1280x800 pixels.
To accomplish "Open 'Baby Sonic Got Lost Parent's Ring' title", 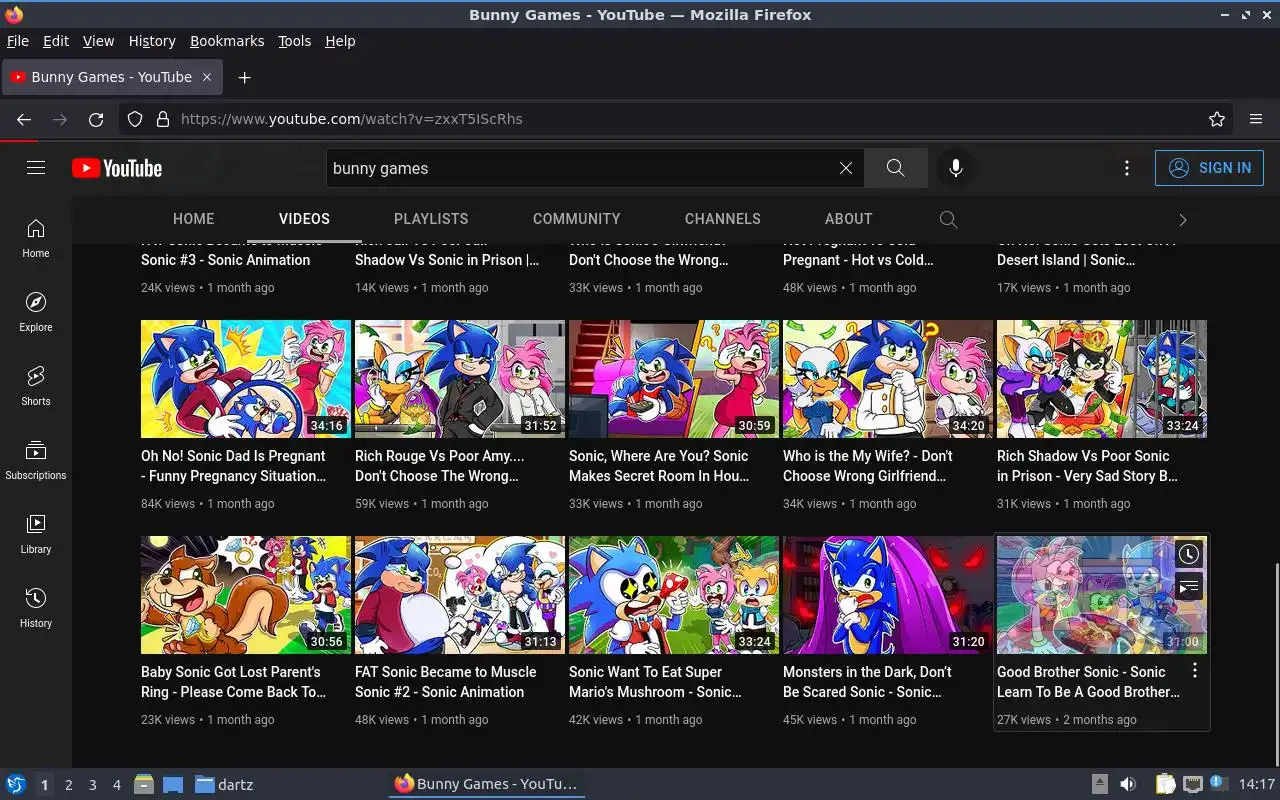I will tap(234, 682).
